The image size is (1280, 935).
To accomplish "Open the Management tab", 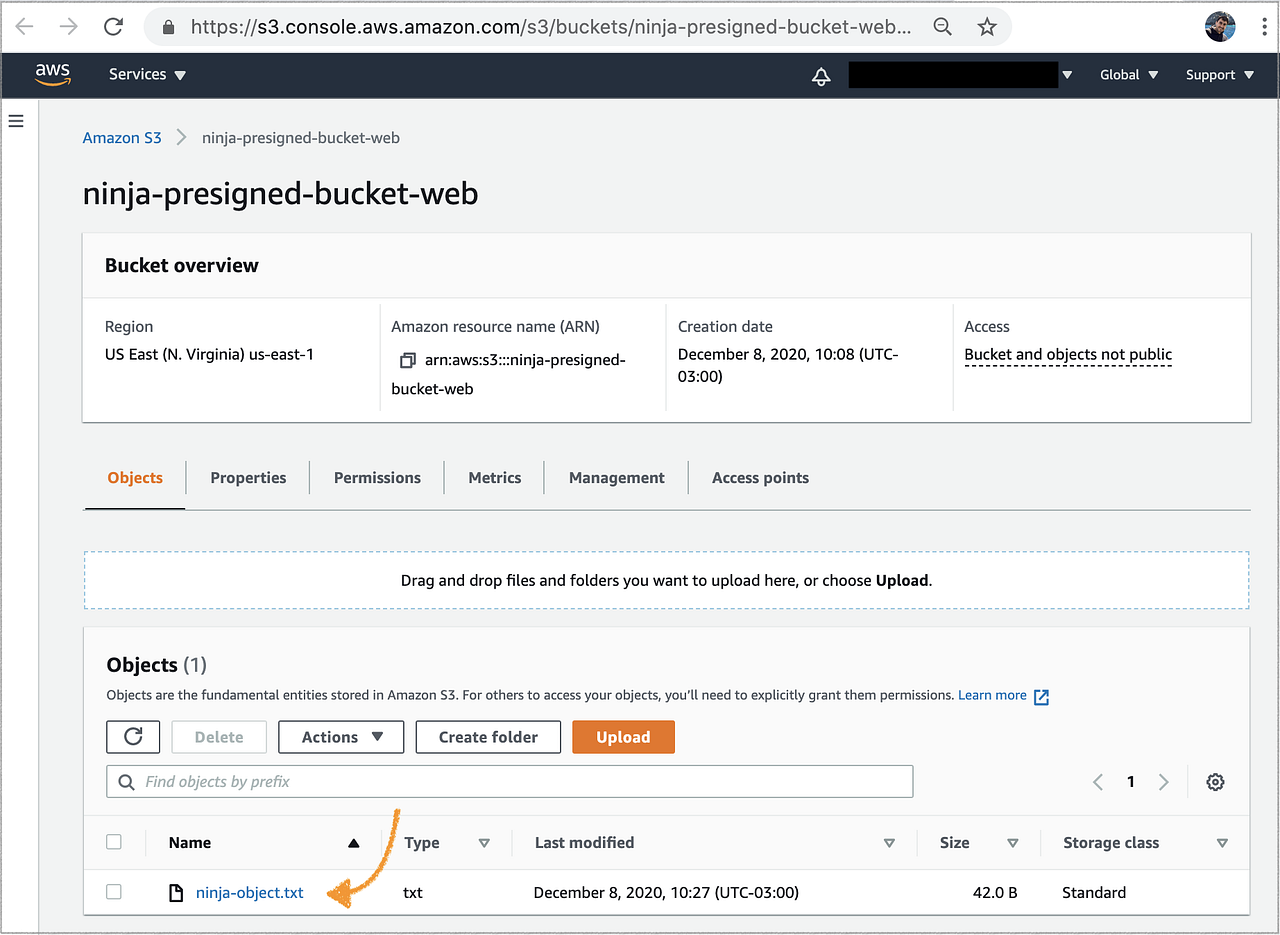I will (615, 477).
